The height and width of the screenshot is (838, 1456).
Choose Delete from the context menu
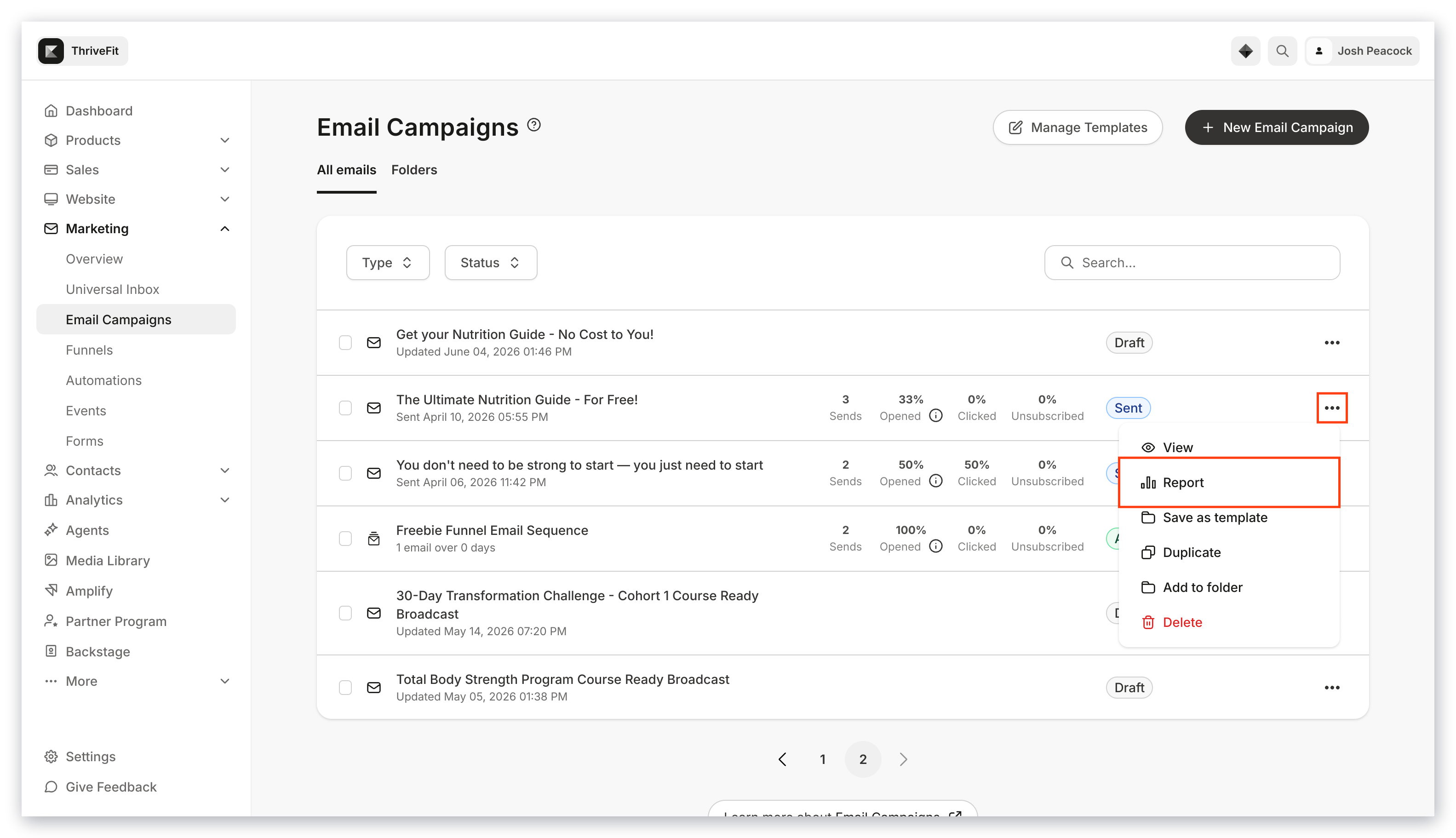tap(1229, 622)
